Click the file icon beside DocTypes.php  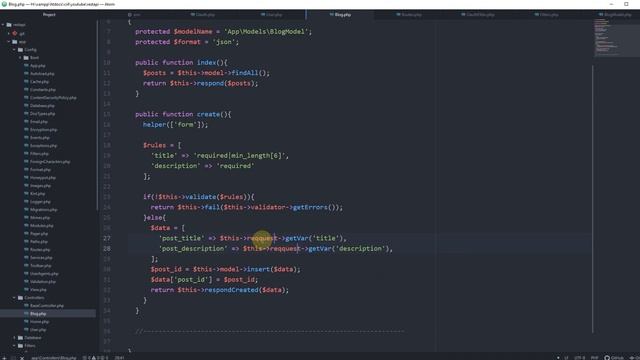27,114
